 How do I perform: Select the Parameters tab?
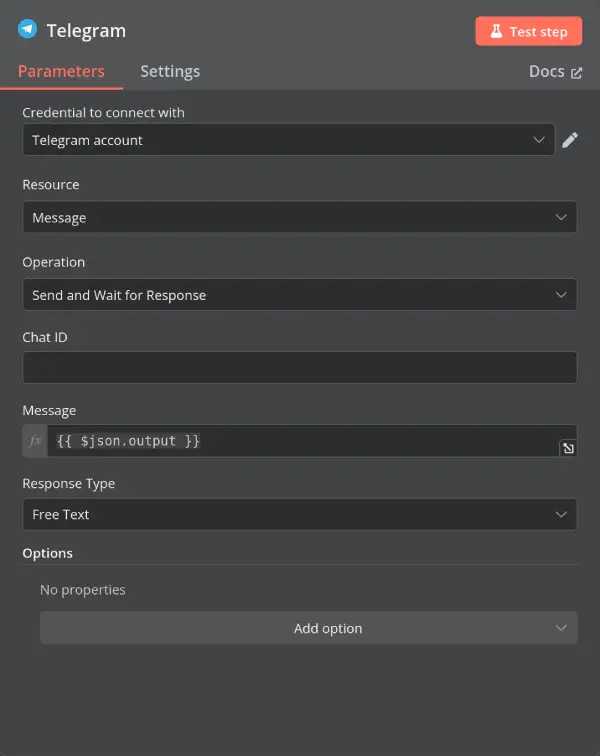61,71
